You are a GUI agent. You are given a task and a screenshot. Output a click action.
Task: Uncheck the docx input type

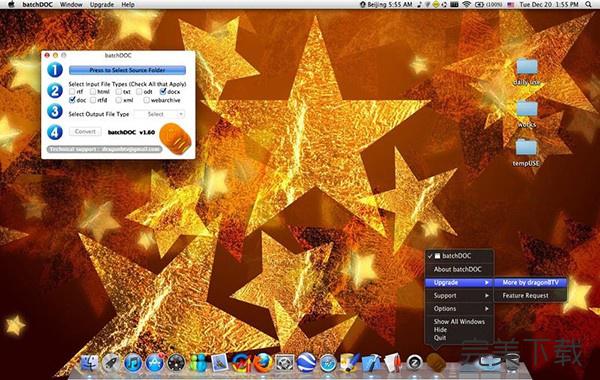click(163, 91)
